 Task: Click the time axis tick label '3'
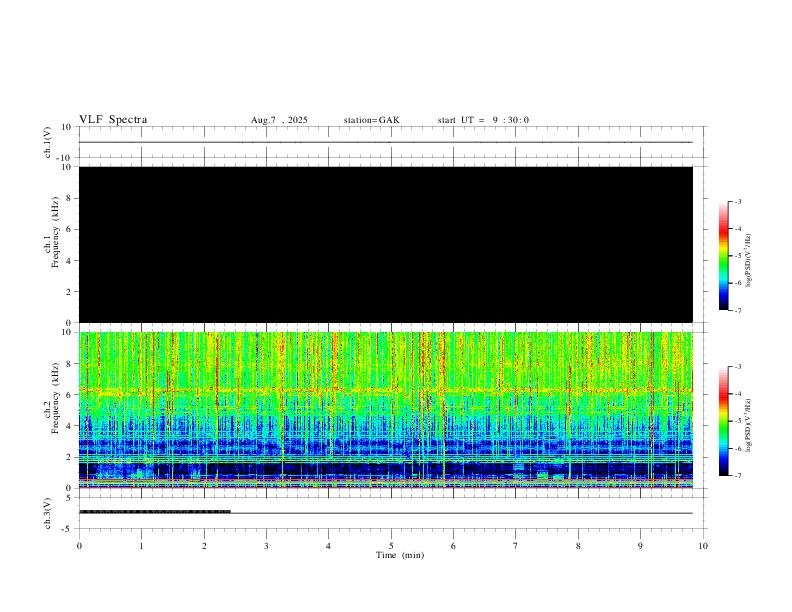pos(266,546)
